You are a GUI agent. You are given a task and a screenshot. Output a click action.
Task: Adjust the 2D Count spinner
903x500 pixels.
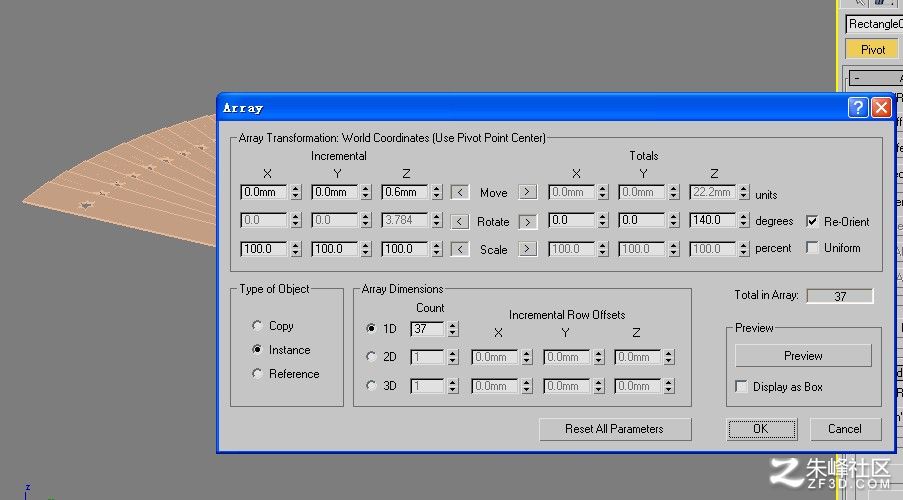453,357
